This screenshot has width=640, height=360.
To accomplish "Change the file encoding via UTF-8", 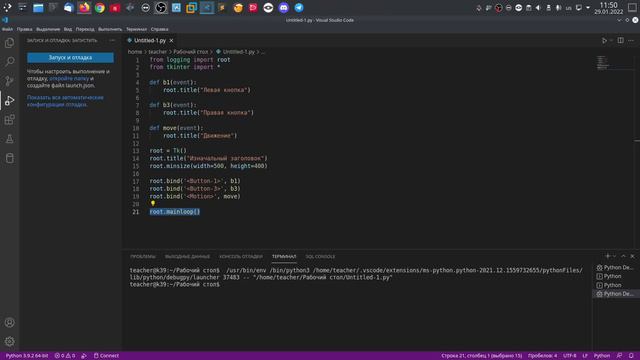I will tap(569, 356).
